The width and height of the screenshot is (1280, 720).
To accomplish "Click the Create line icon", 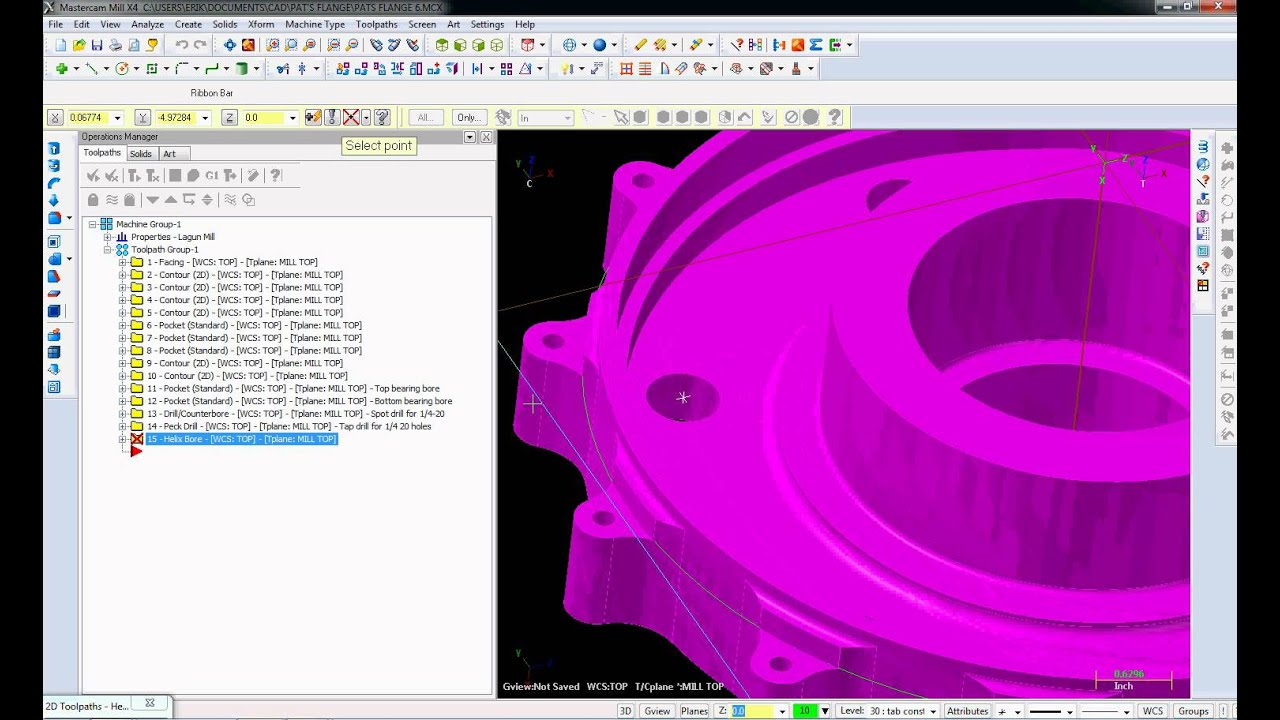I will pyautogui.click(x=91, y=69).
